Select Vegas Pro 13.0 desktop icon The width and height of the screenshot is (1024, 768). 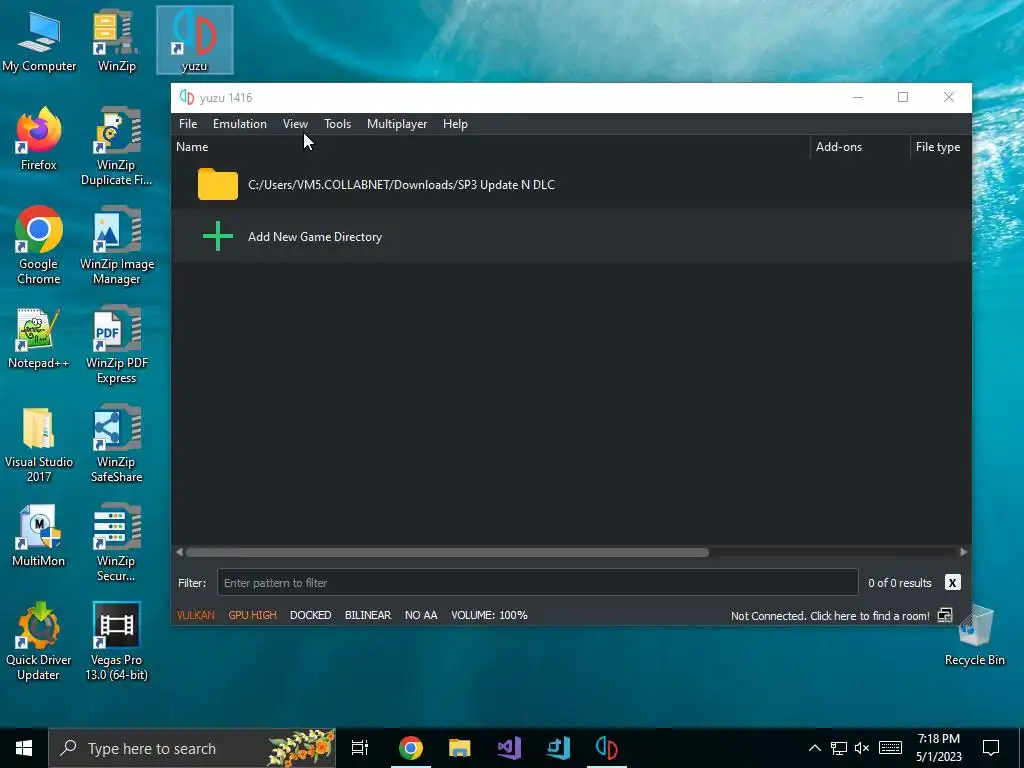pyautogui.click(x=116, y=641)
